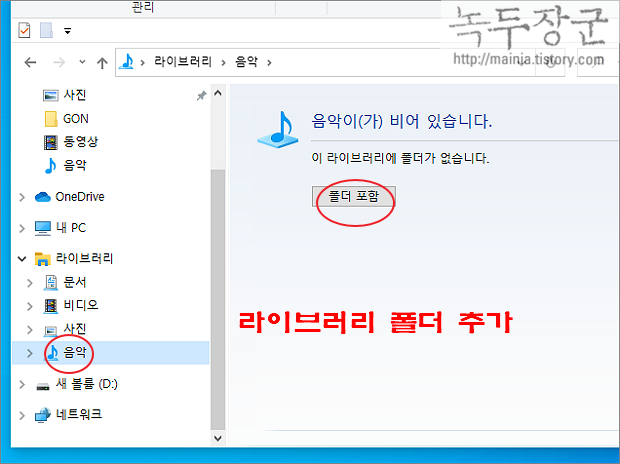Open 음악 in quick access list
620x464 pixels.
click(x=75, y=165)
